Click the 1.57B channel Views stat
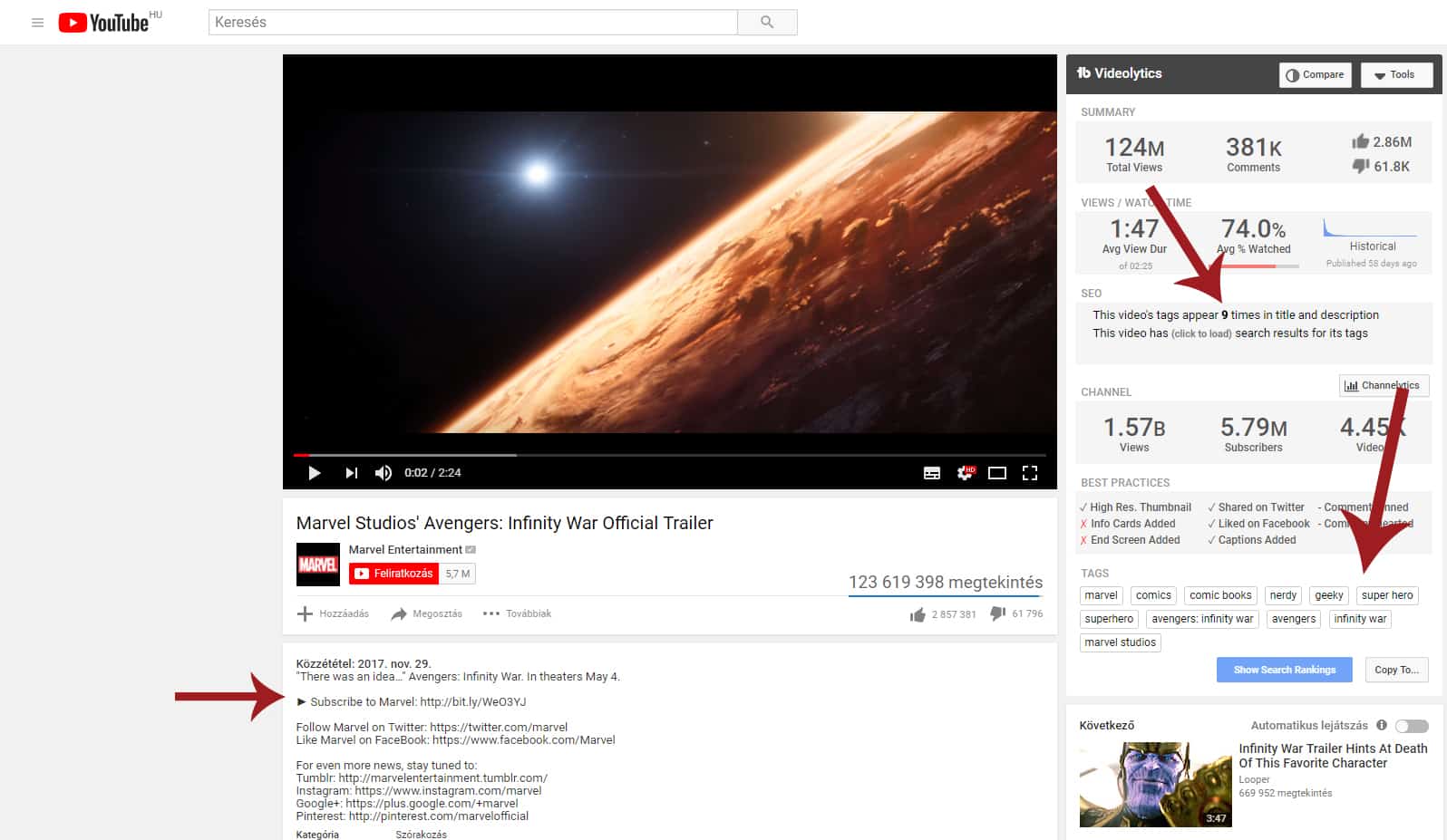The width and height of the screenshot is (1447, 840). click(1134, 433)
